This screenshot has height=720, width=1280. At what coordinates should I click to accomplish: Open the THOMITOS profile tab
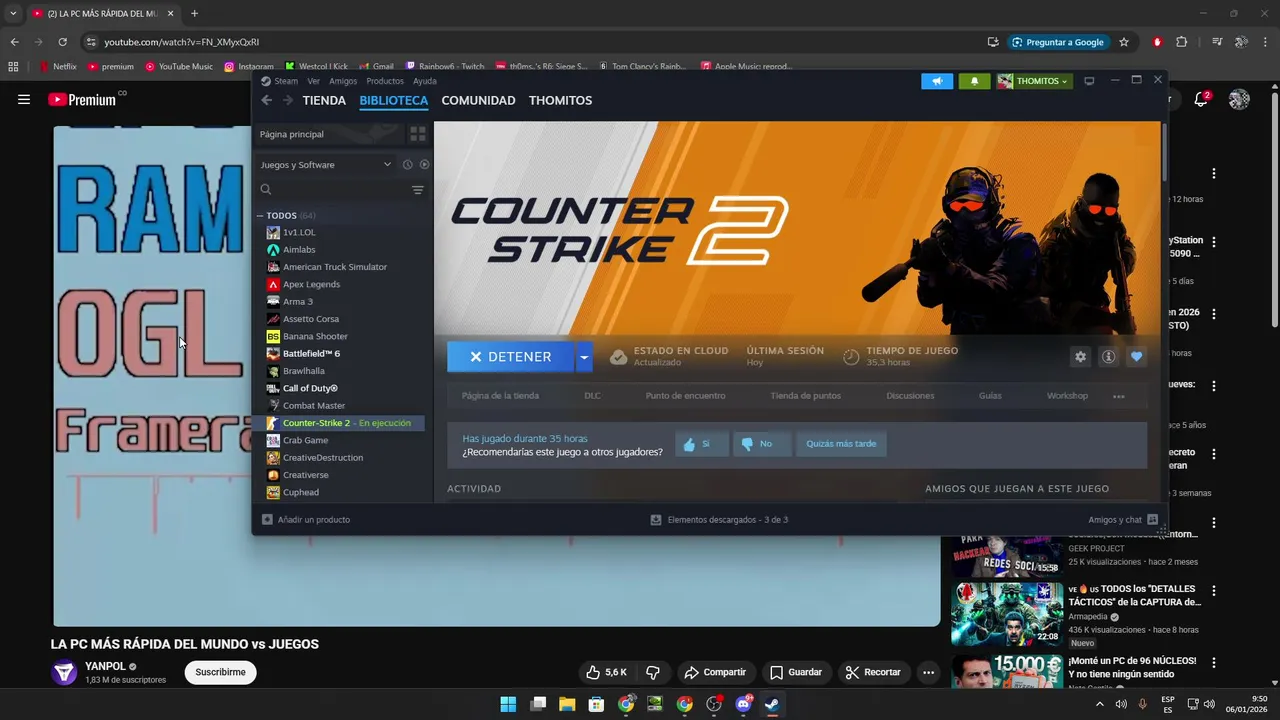tap(560, 100)
